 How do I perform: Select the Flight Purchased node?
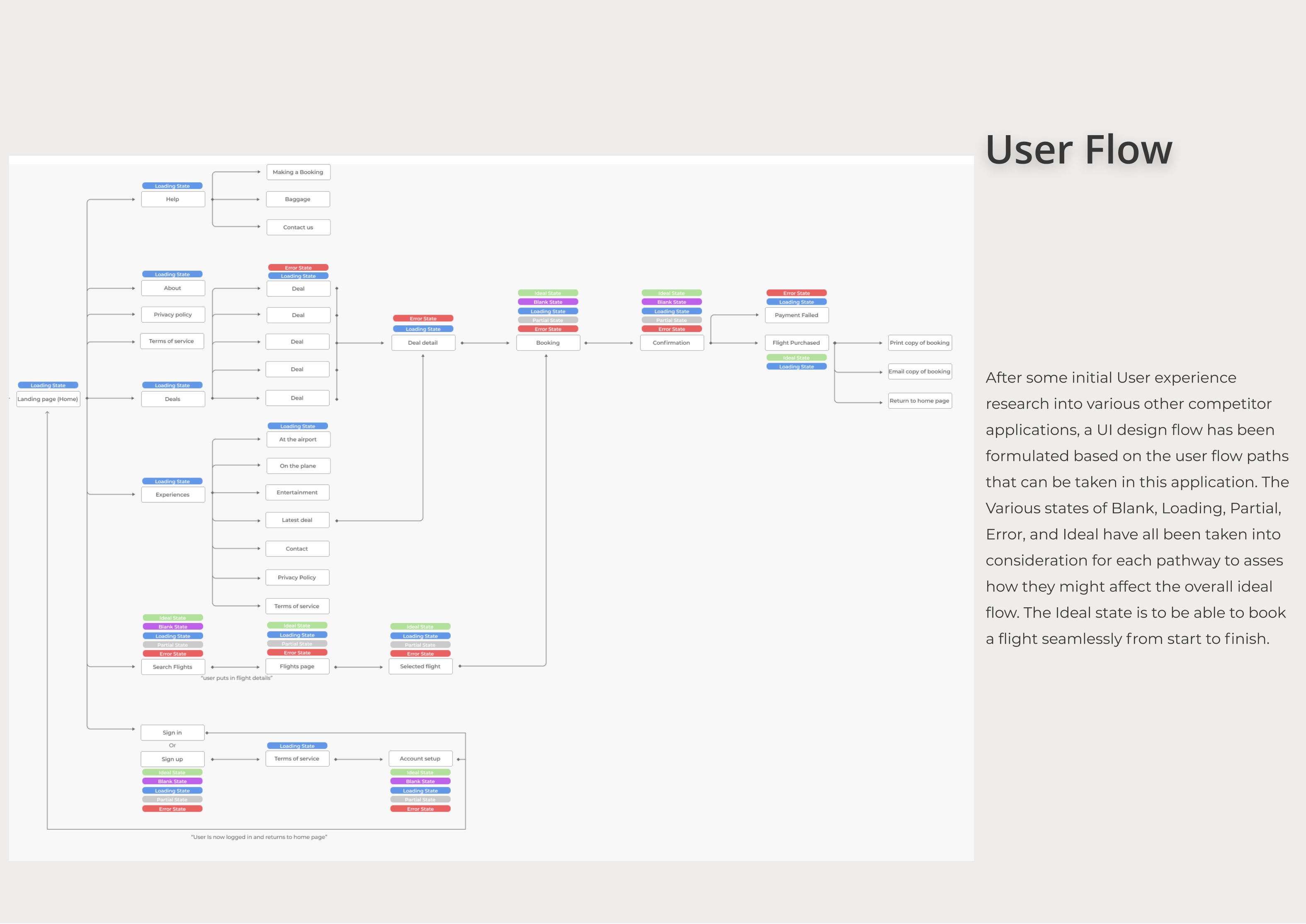pos(796,342)
